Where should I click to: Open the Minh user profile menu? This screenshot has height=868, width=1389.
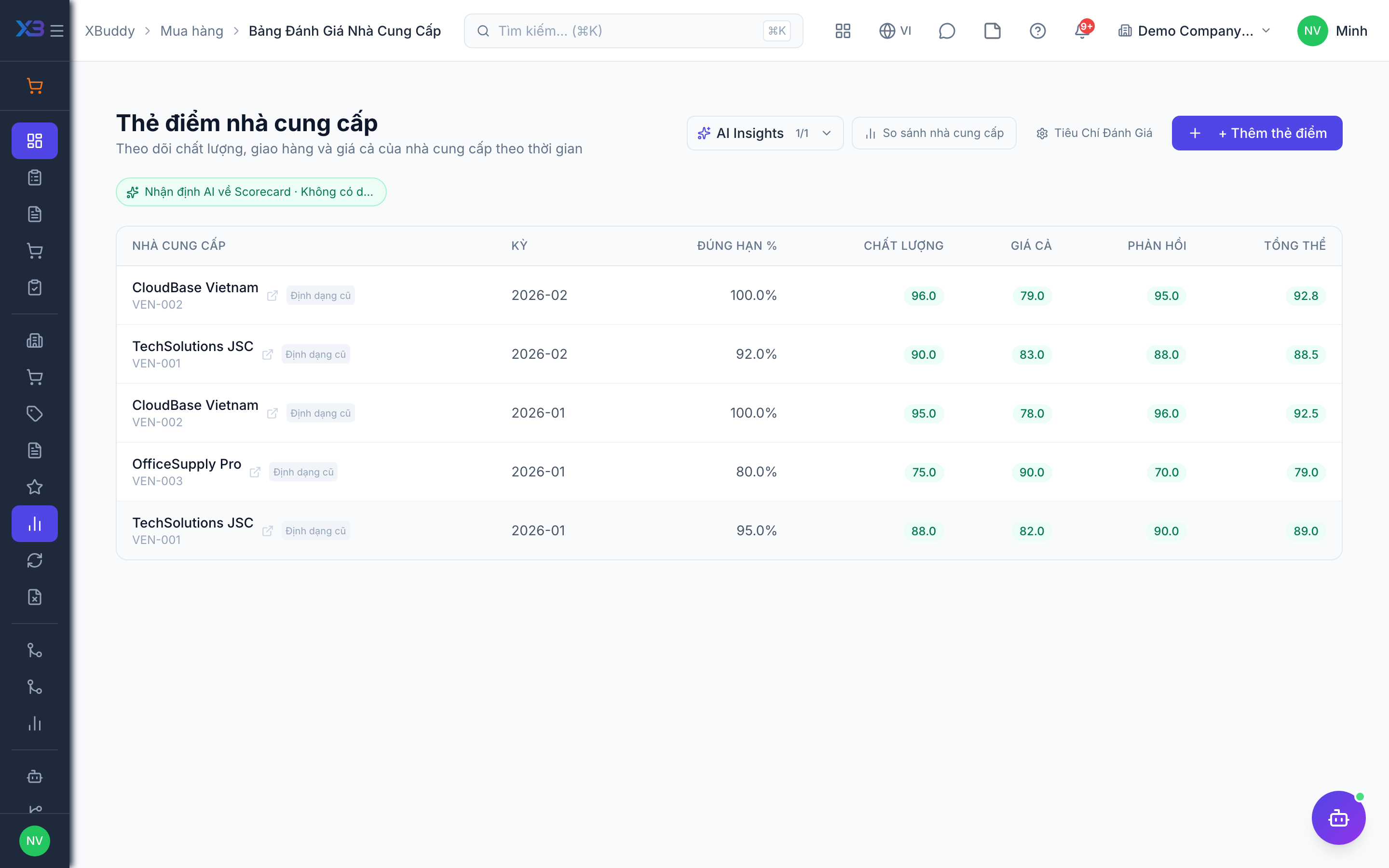click(x=1333, y=30)
